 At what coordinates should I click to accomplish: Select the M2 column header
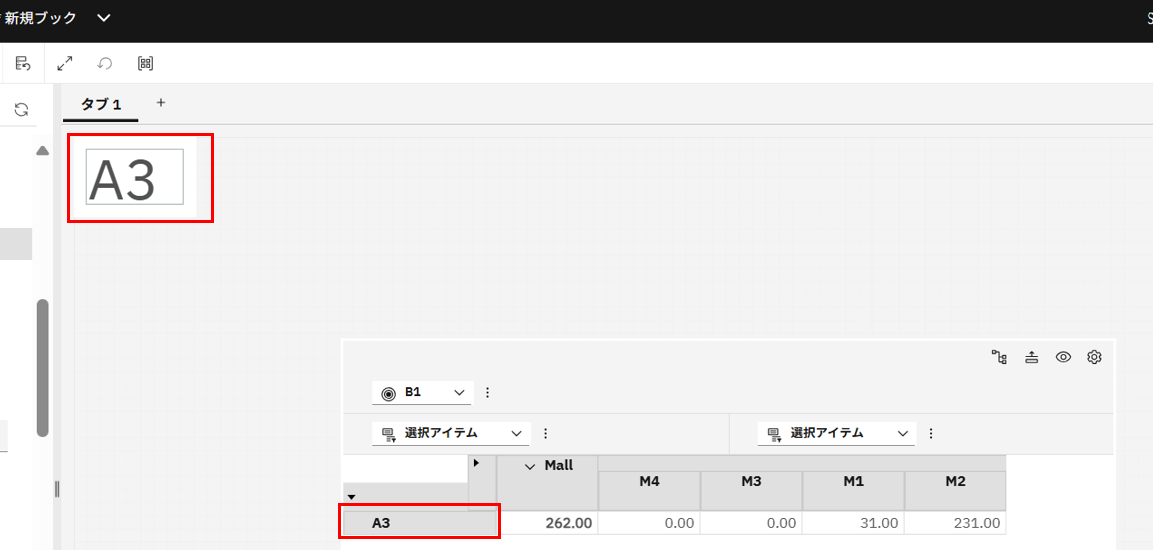click(x=954, y=490)
